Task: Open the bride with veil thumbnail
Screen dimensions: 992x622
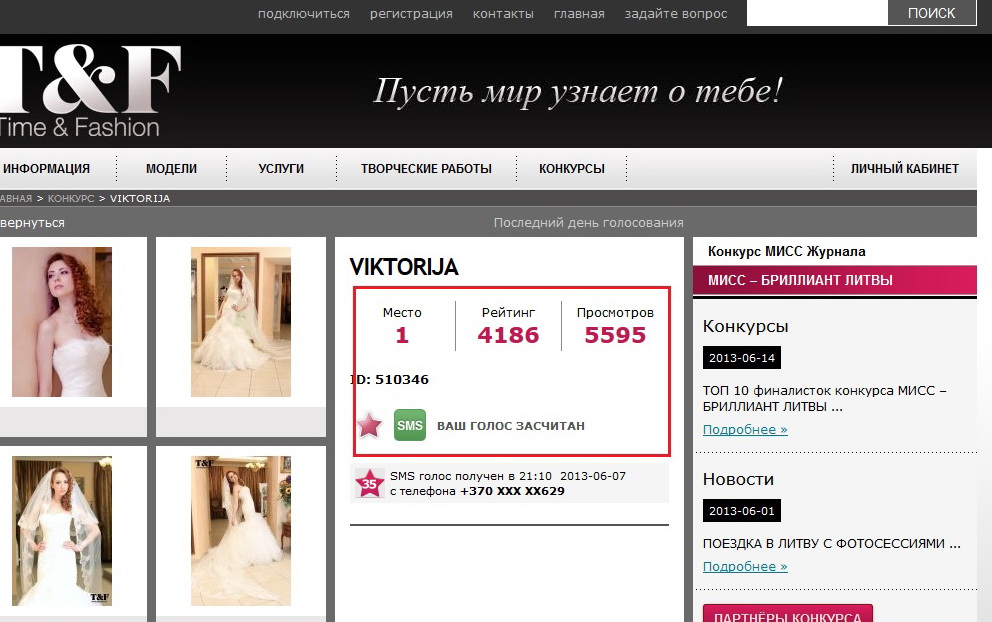Action: pos(62,531)
